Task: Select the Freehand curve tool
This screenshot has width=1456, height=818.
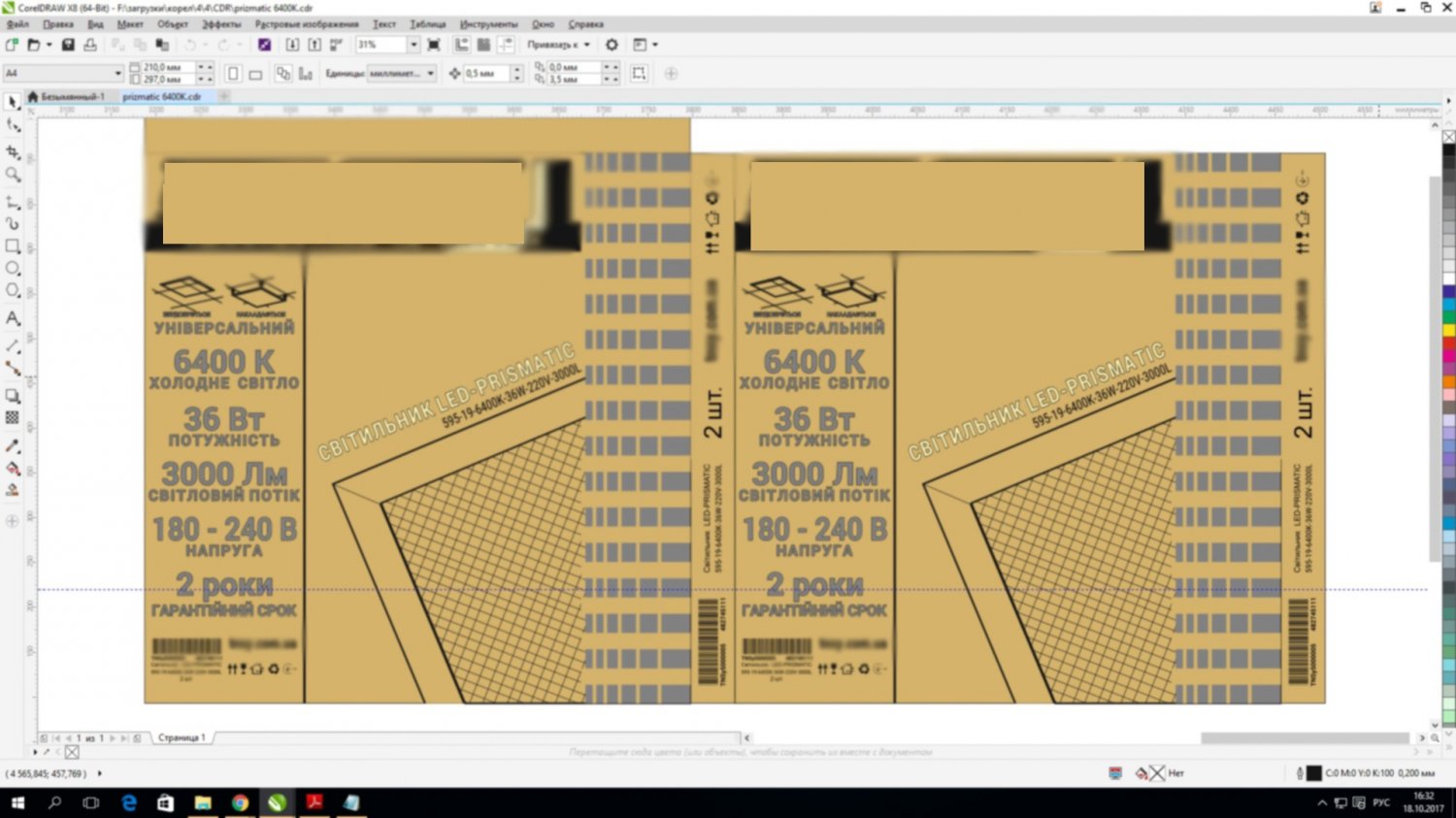Action: (x=13, y=202)
